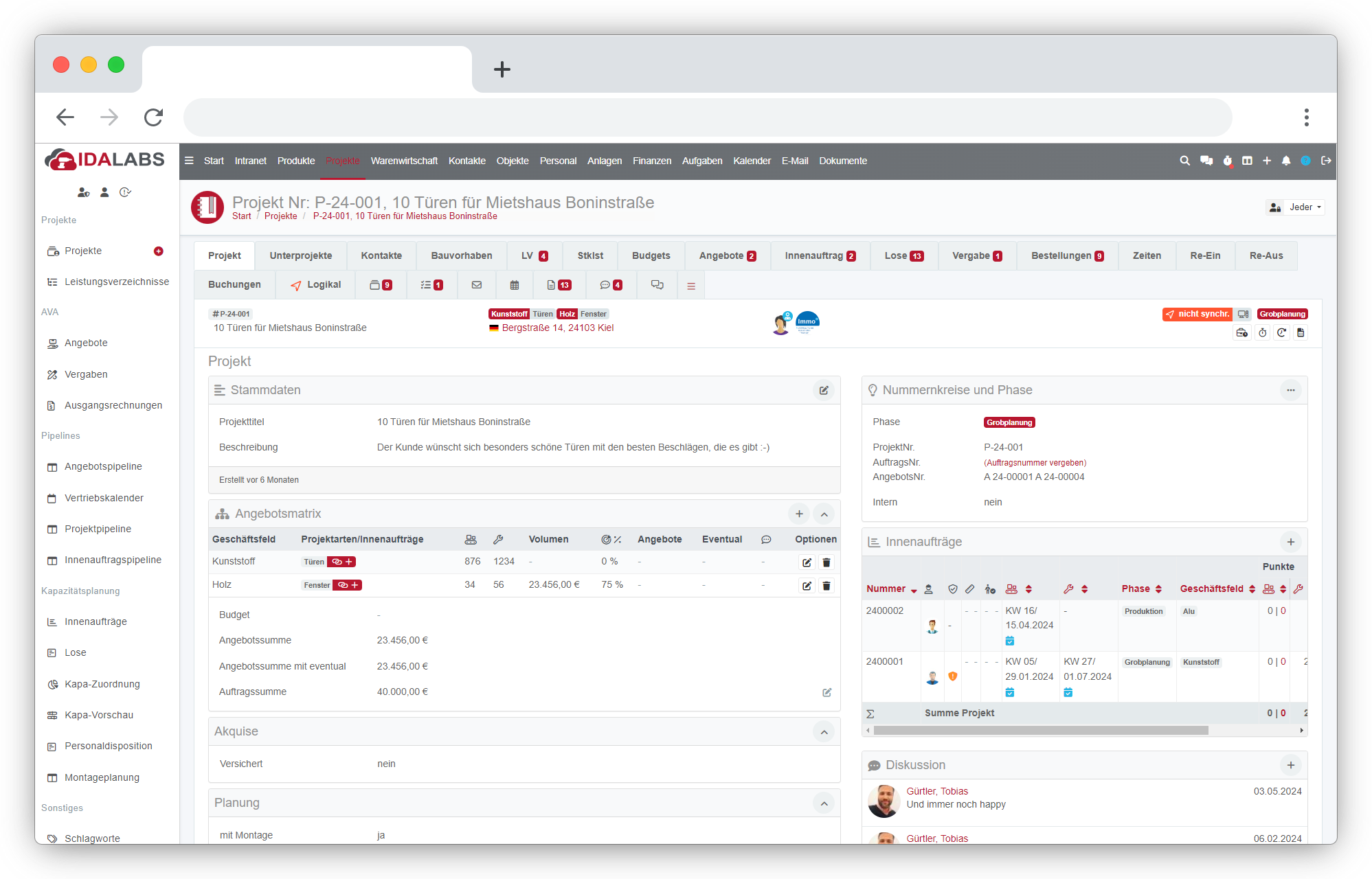1372x879 pixels.
Task: Toggle the hamburger sidebar menu
Action: tap(189, 161)
